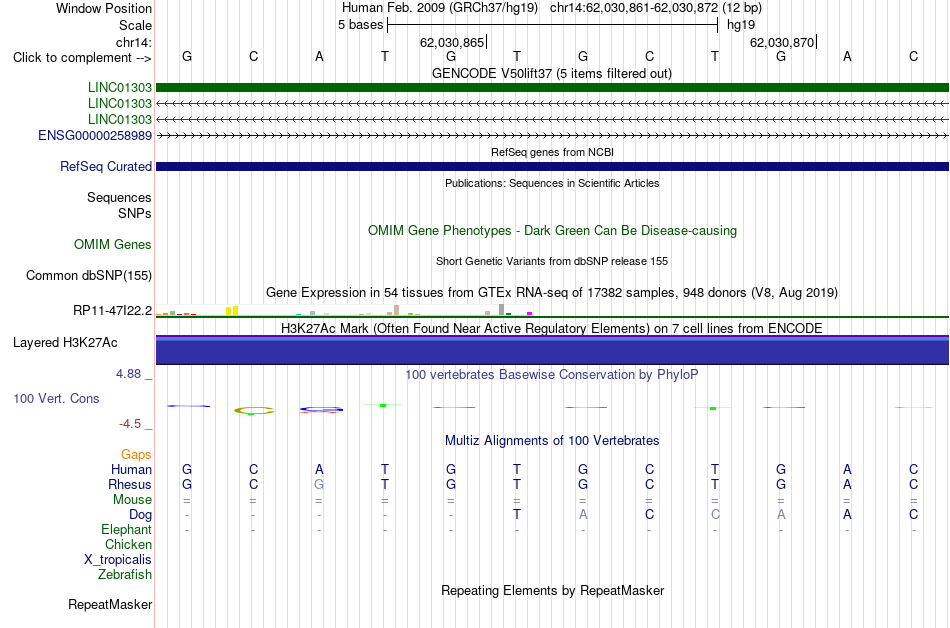Click the 4.88 conservation upper limit
Image resolution: width=950 pixels, height=628 pixels.
128,374
